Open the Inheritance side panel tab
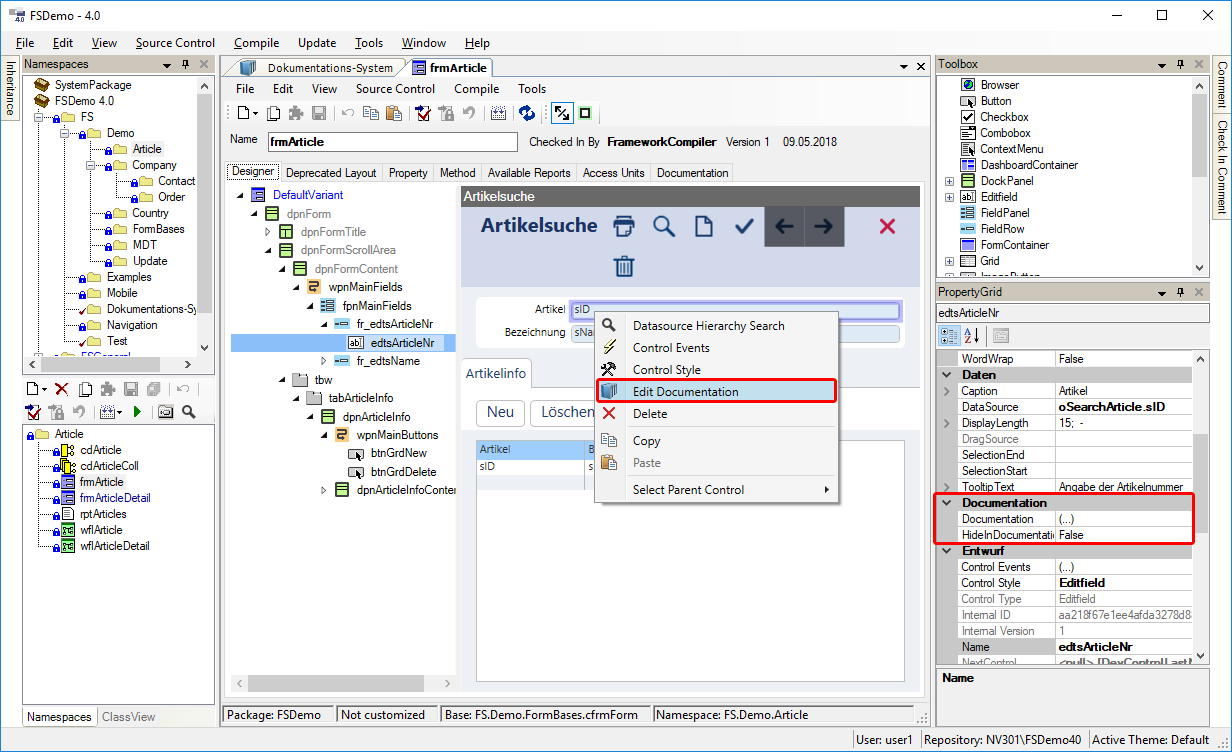Viewport: 1232px width, 752px height. [x=9, y=89]
